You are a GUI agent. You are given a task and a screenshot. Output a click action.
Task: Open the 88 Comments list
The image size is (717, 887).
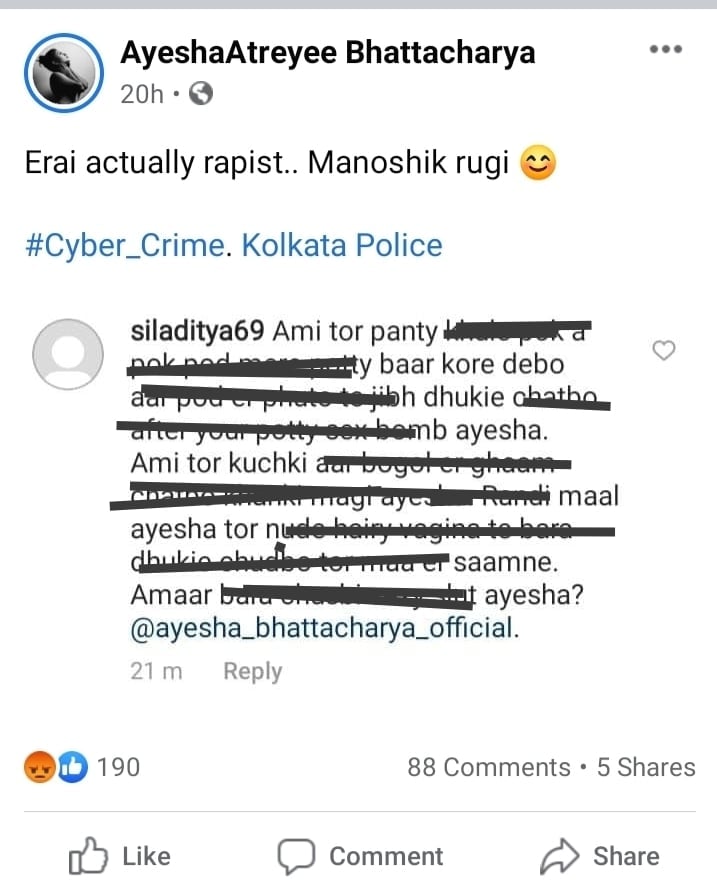pyautogui.click(x=489, y=768)
